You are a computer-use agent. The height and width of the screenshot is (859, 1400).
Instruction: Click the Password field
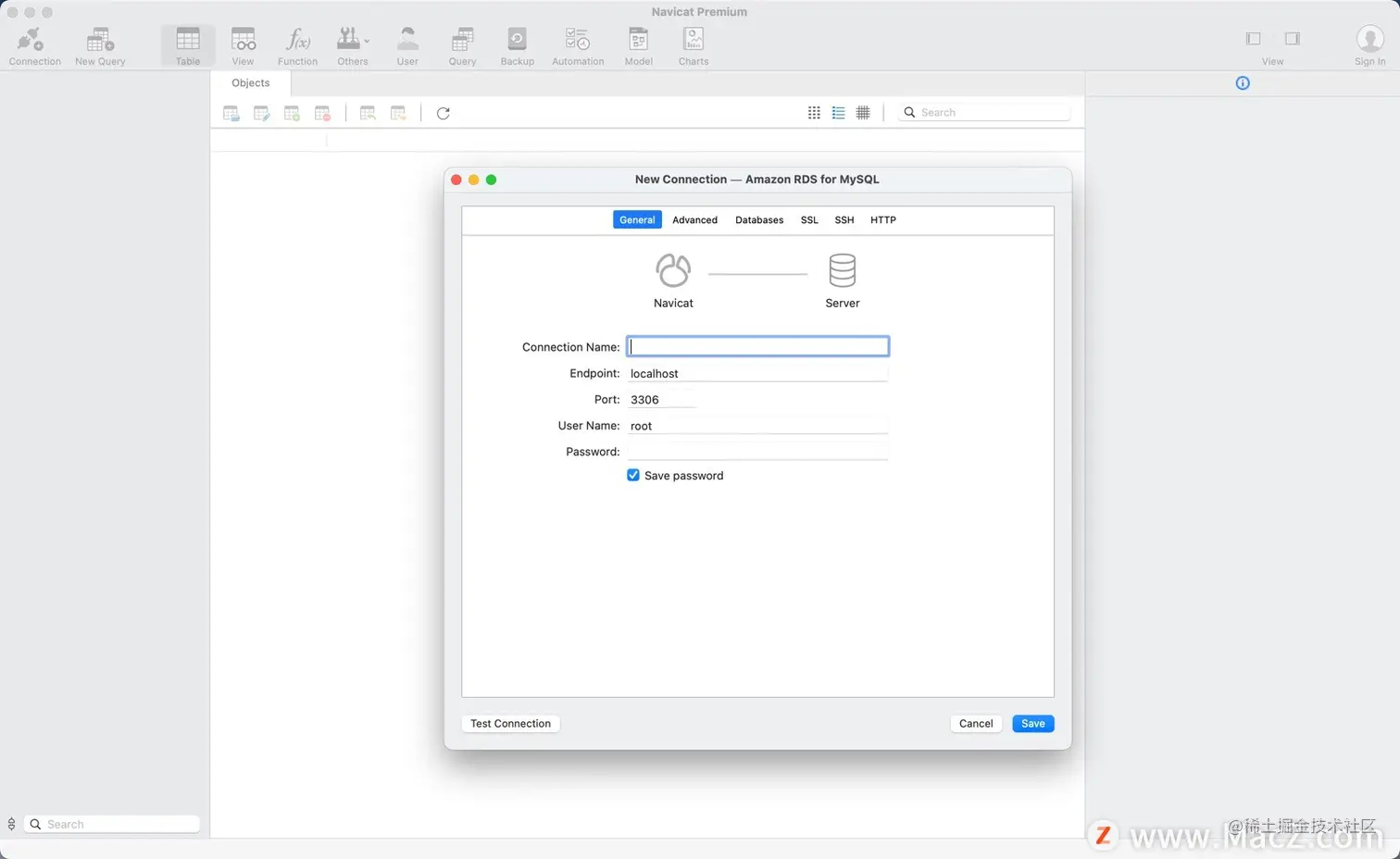pyautogui.click(x=757, y=452)
